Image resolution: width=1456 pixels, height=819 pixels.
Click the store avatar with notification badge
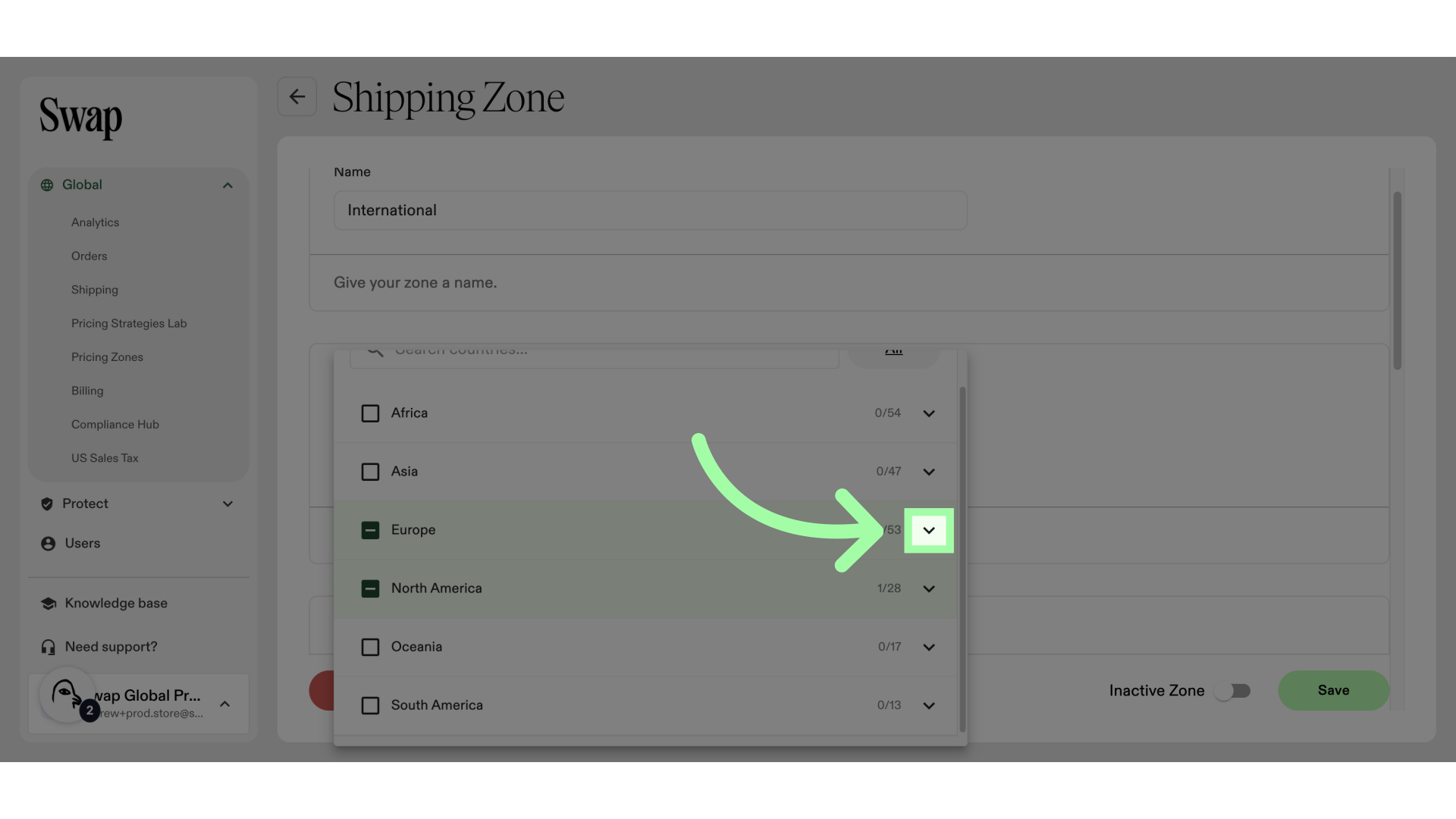67,695
